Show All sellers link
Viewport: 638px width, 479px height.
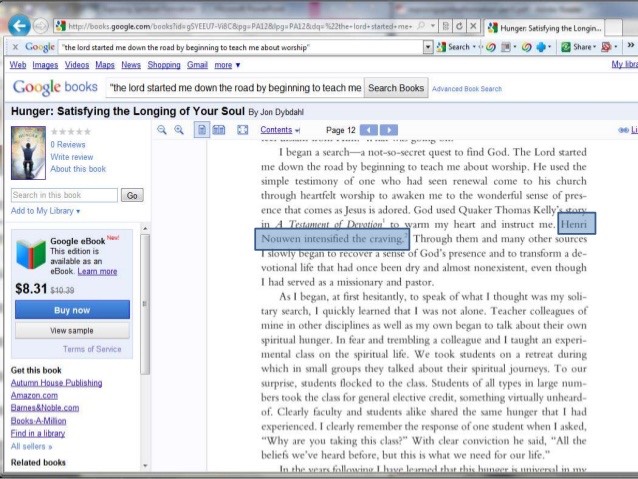[x=31, y=446]
